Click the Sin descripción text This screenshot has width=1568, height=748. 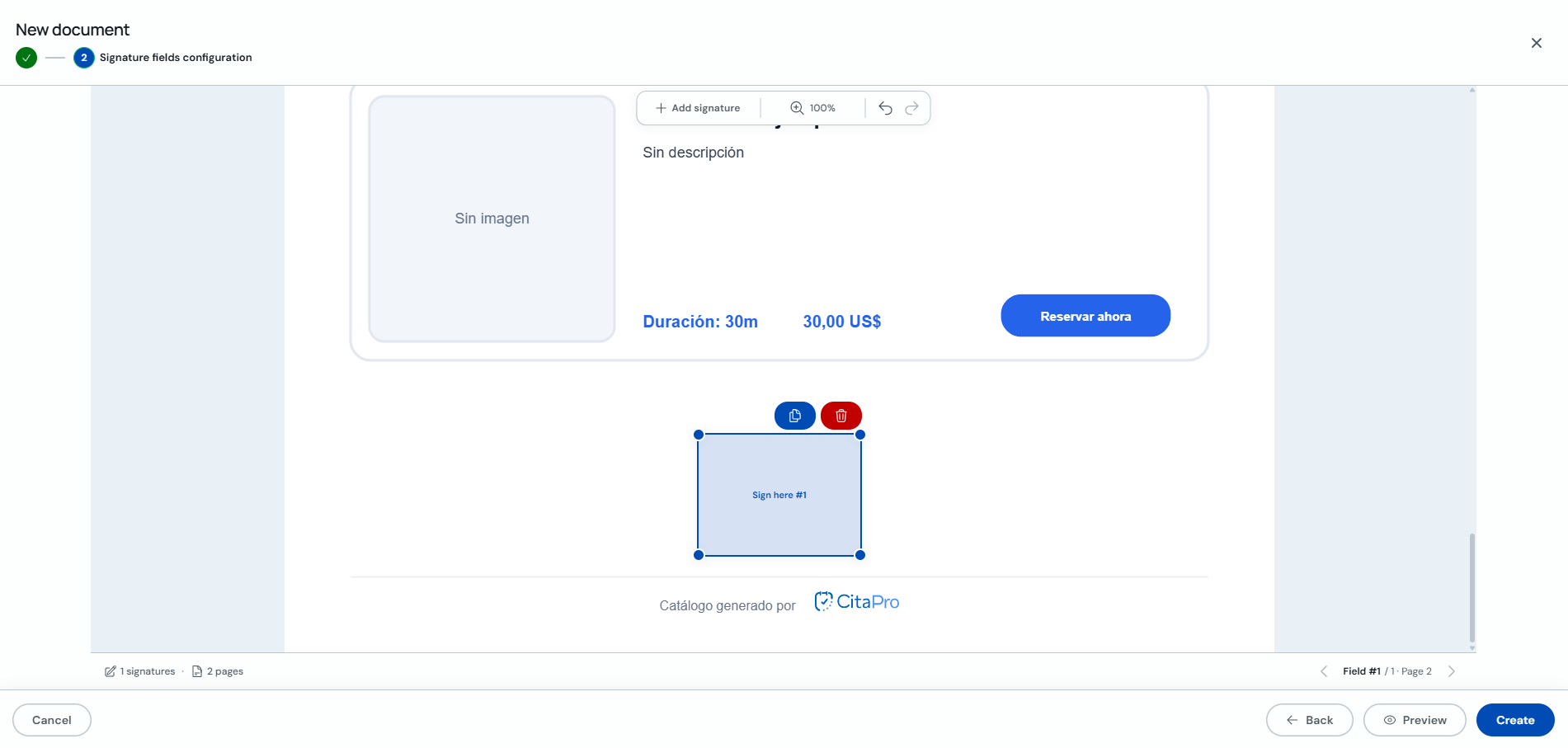tap(694, 153)
